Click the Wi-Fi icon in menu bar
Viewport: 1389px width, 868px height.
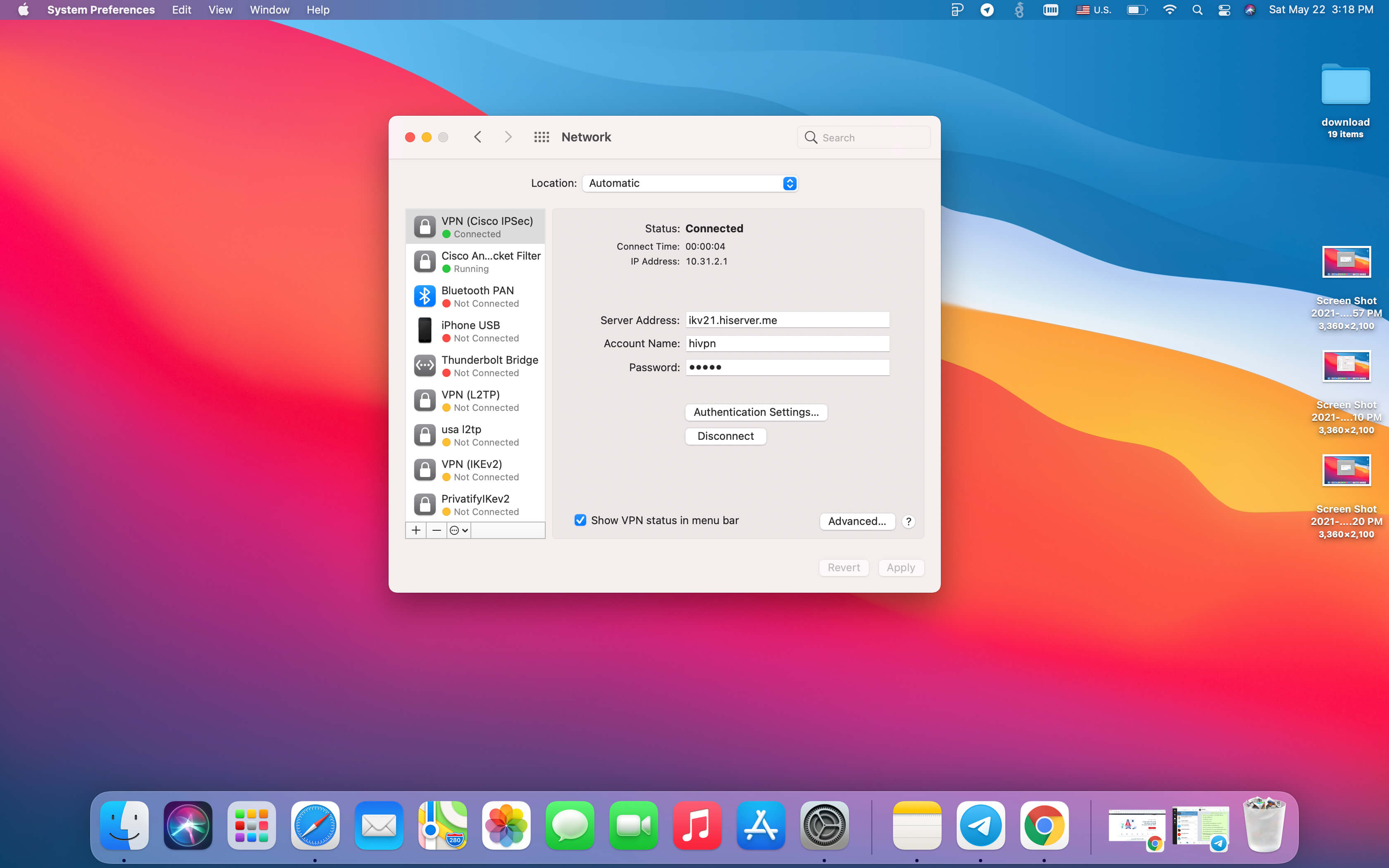tap(1169, 10)
